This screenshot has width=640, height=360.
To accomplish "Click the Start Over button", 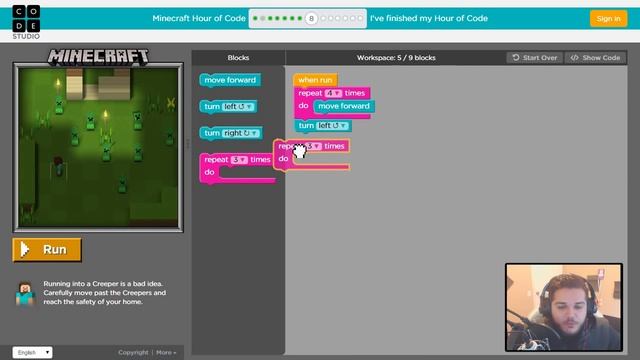I will tap(535, 58).
